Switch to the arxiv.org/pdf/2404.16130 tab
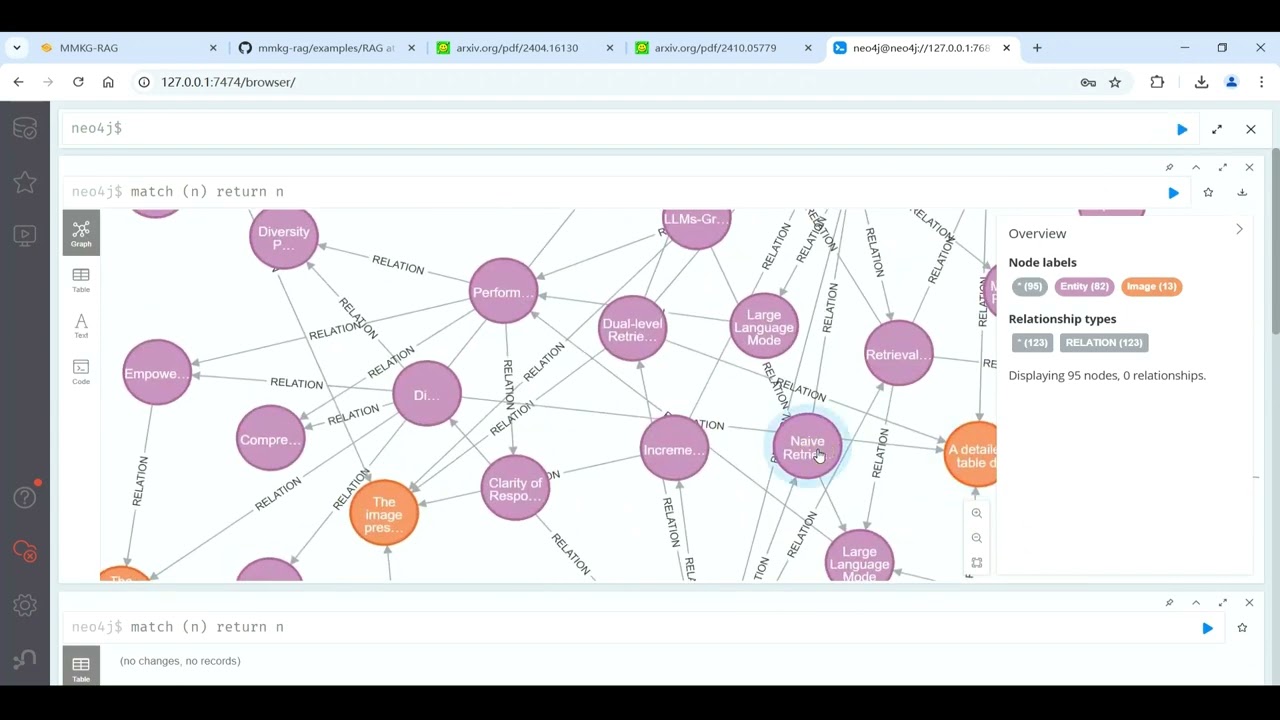Screen dimensions: 1280x720 click(524, 48)
